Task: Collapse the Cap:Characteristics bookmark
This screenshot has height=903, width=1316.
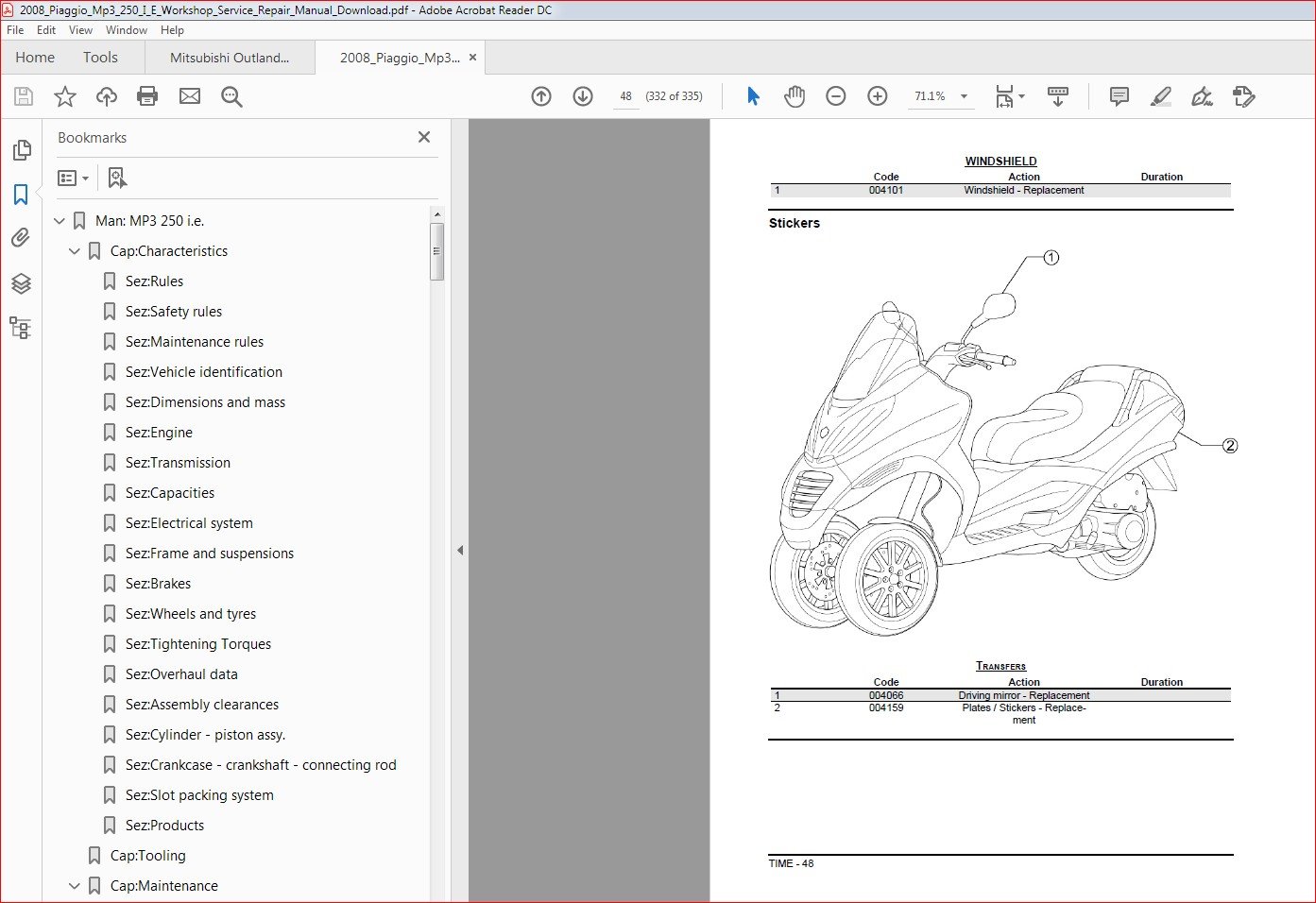Action: pyautogui.click(x=75, y=251)
